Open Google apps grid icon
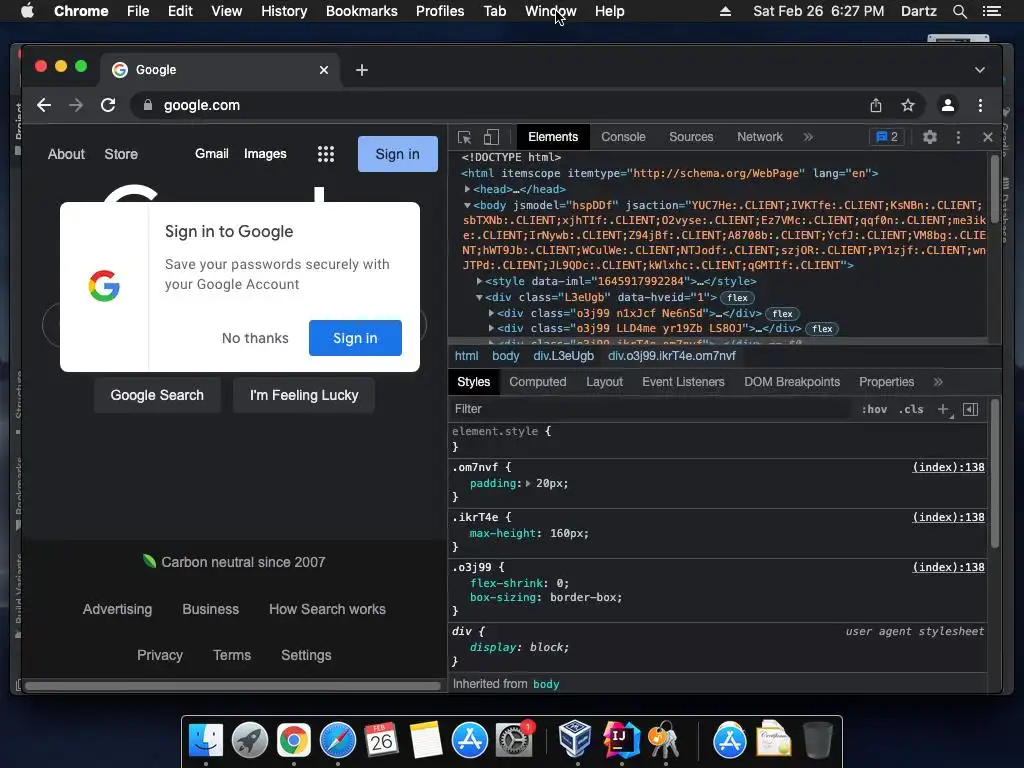The width and height of the screenshot is (1024, 768). [326, 154]
